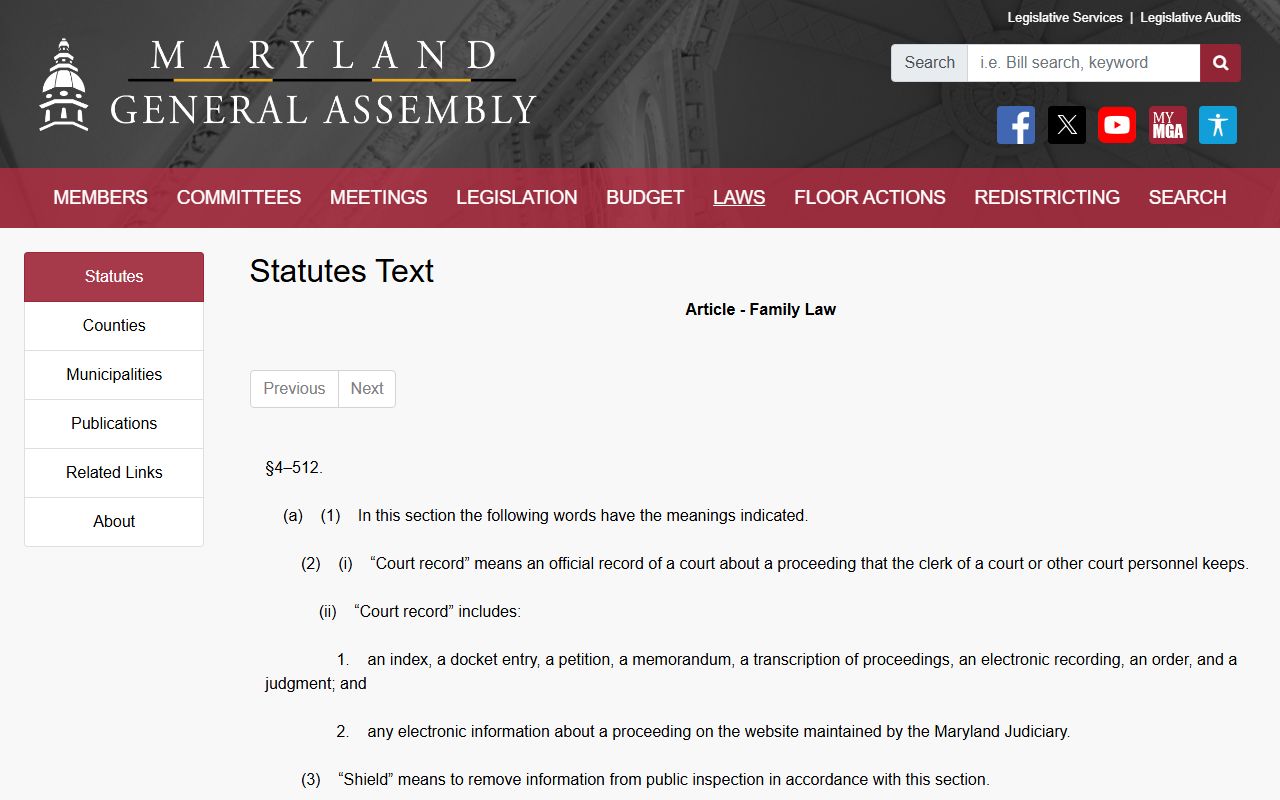Image resolution: width=1280 pixels, height=800 pixels.
Task: Open the Budget menu
Action: tap(645, 197)
